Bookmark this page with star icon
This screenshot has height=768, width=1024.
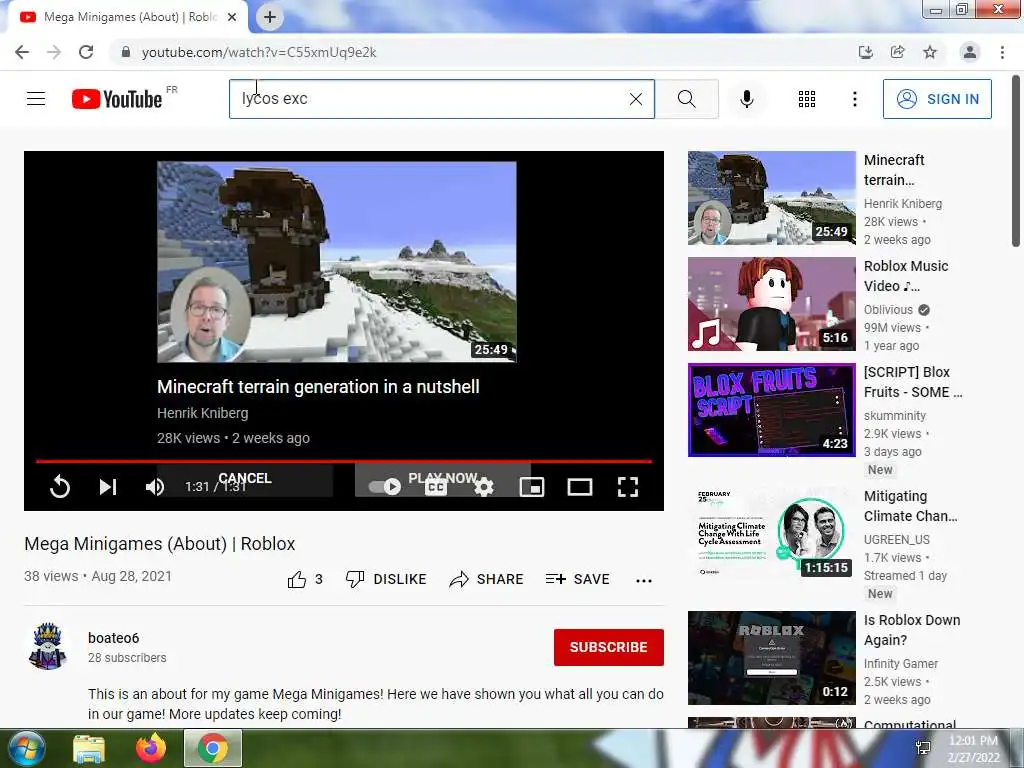click(930, 52)
